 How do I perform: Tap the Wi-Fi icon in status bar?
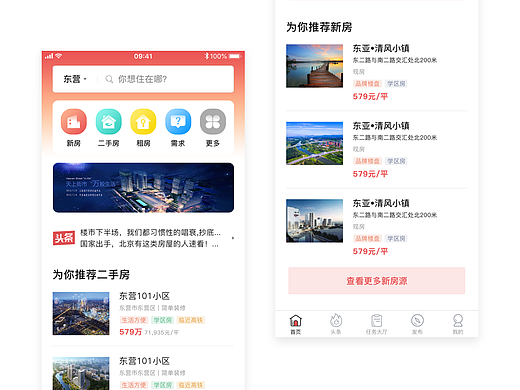[x=59, y=56]
